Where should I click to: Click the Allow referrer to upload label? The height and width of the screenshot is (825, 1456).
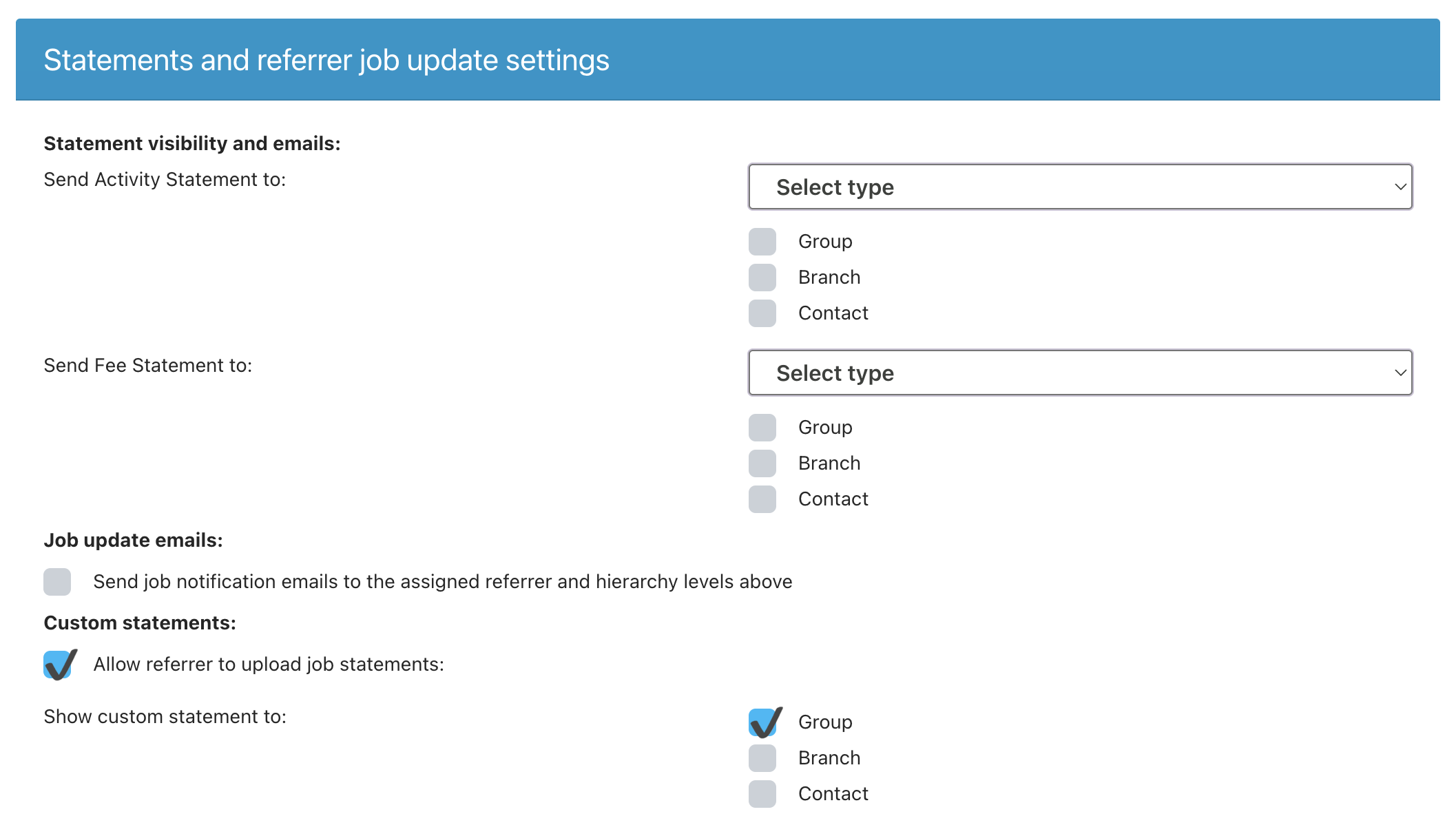click(269, 665)
